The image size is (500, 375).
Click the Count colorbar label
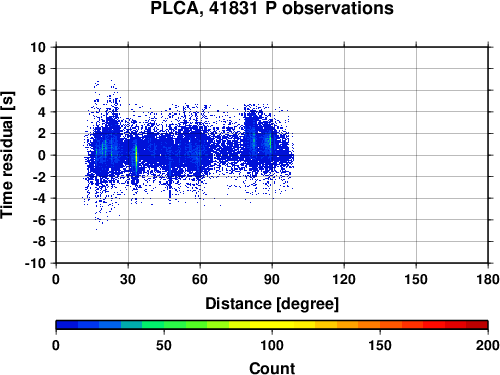coord(272,368)
